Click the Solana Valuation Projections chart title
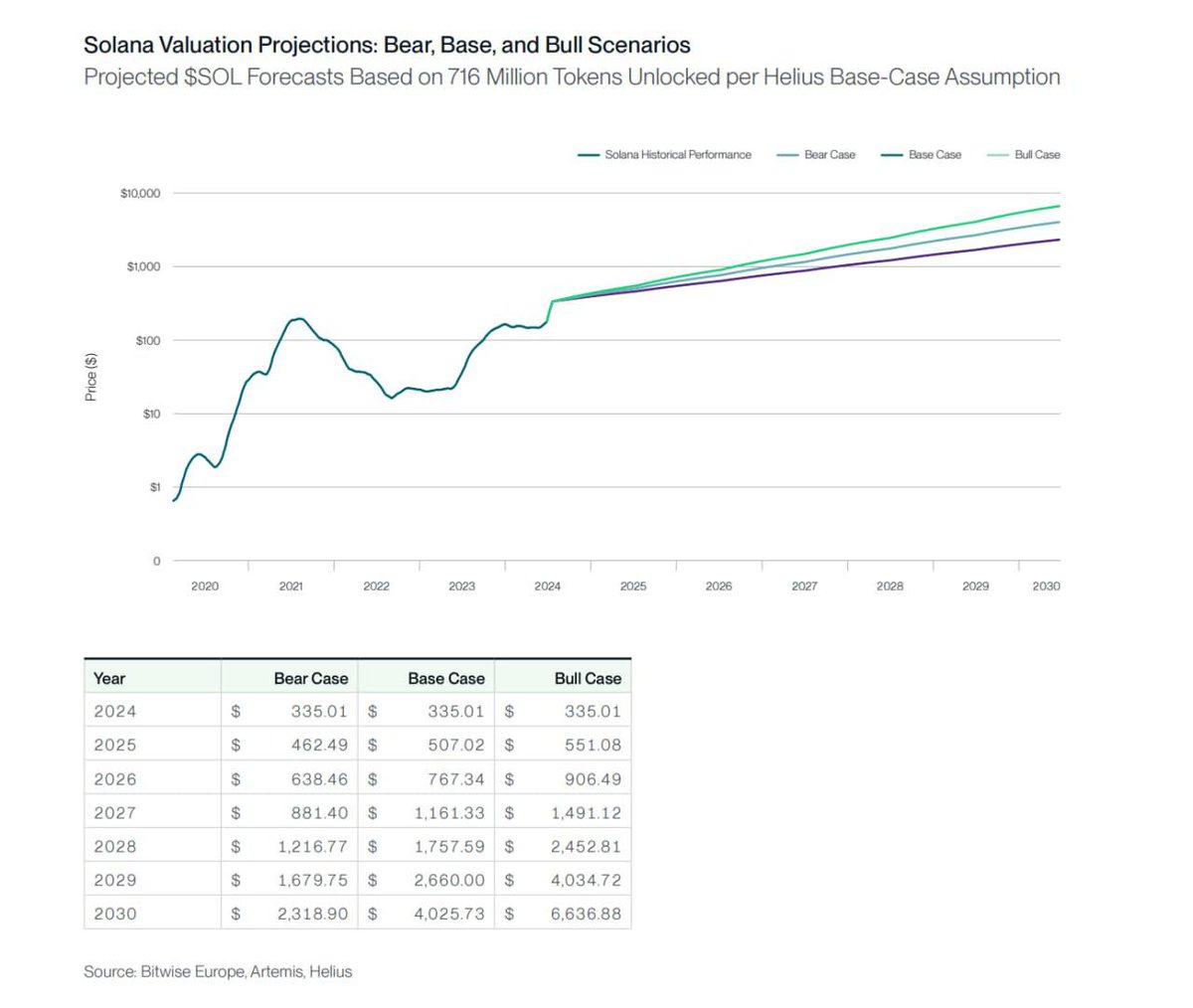This screenshot has width=1193, height=1008. click(387, 45)
